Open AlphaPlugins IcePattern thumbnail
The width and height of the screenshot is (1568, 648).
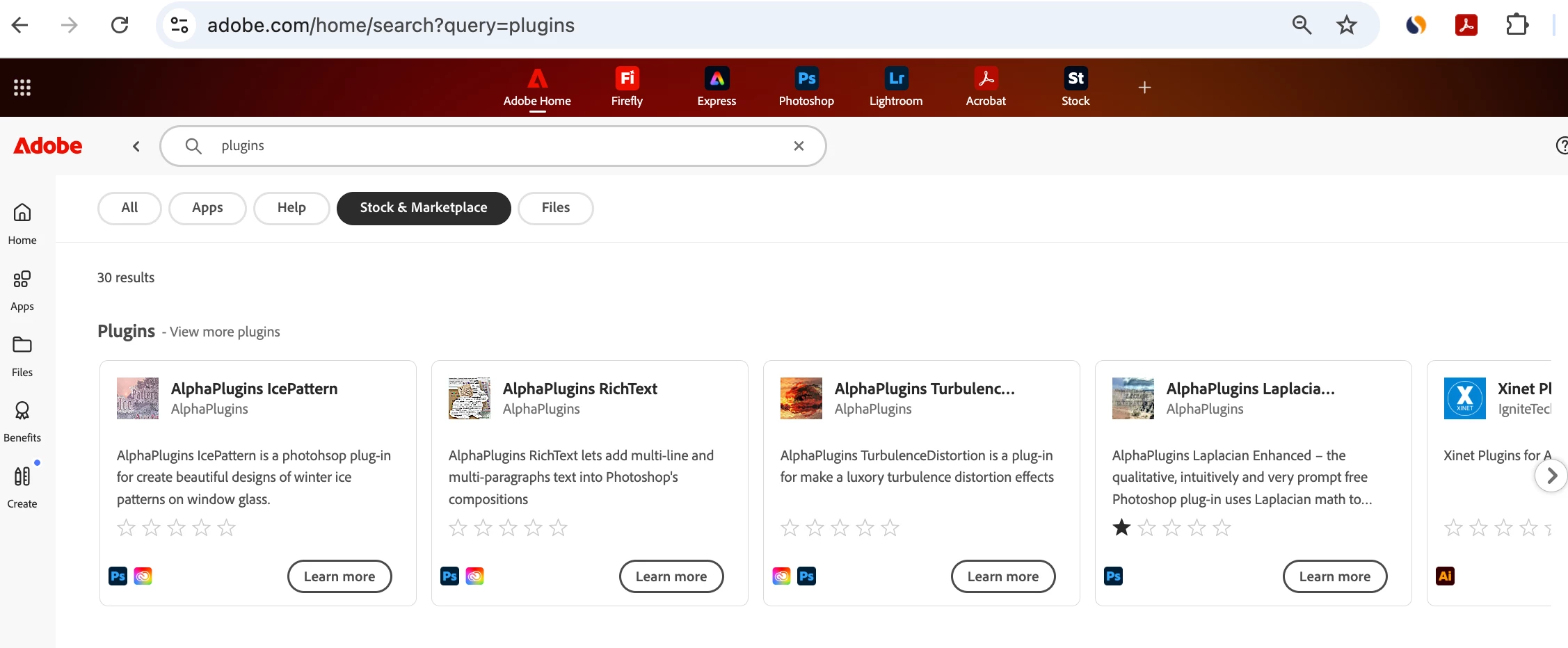pos(138,398)
